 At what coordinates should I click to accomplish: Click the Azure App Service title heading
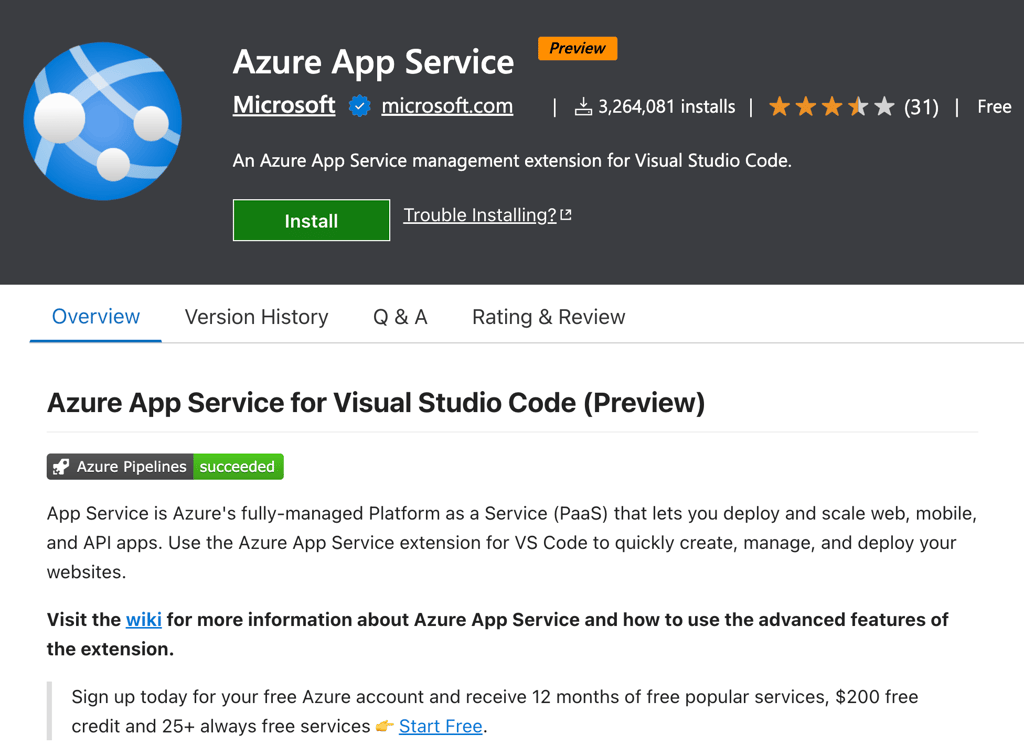click(374, 62)
